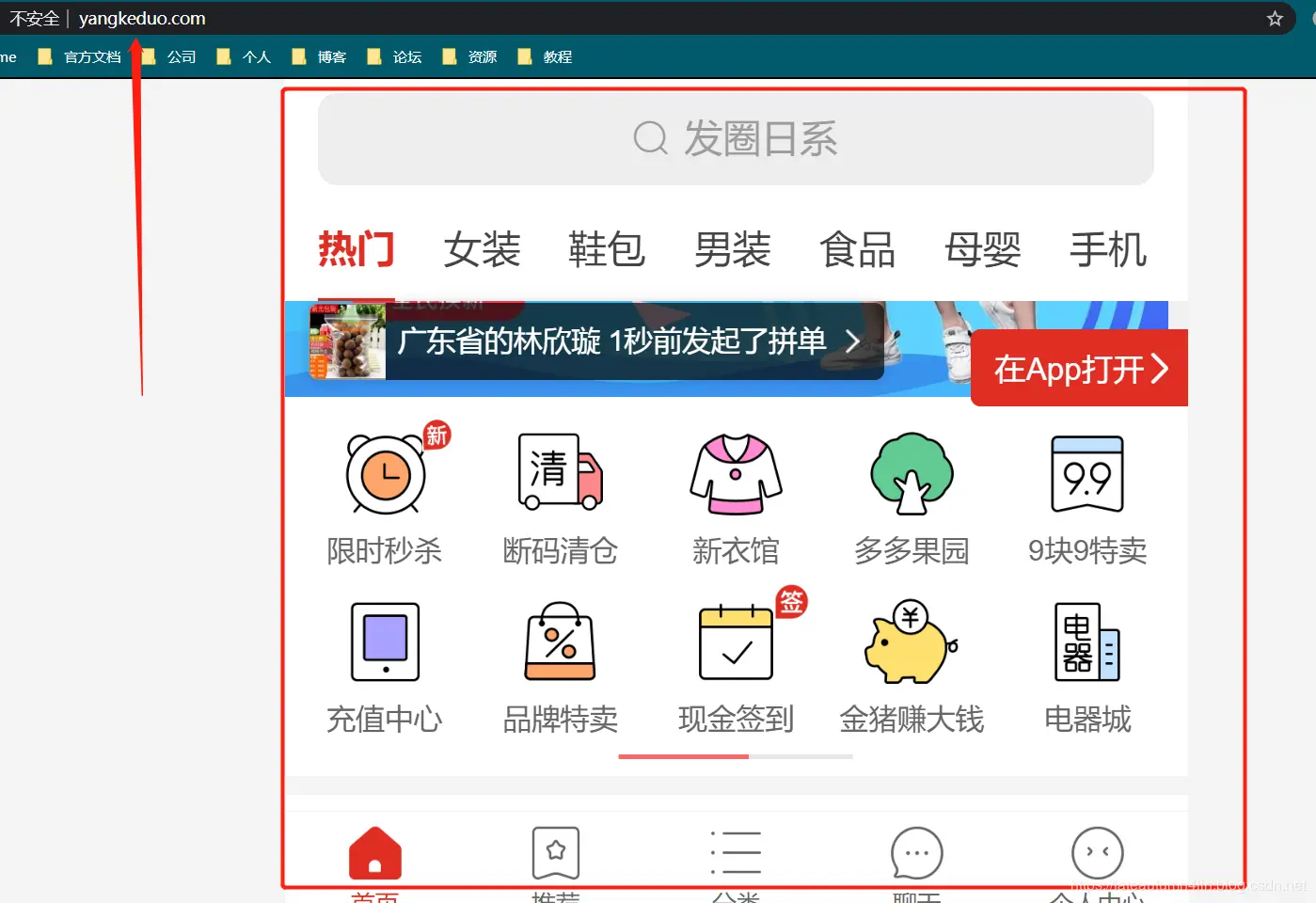Click the search magnifier icon
This screenshot has height=903, width=1316.
(650, 138)
